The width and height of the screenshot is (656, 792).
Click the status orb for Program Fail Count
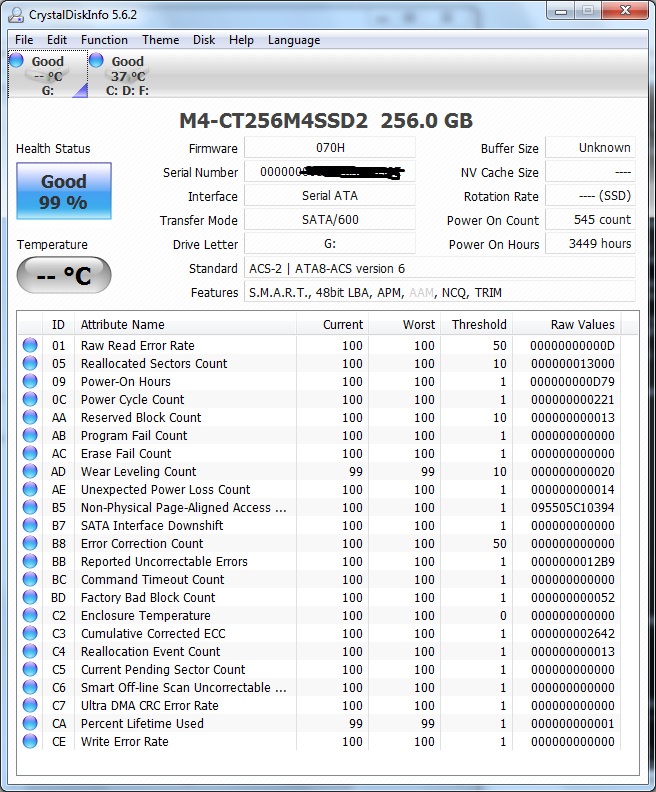coord(30,435)
